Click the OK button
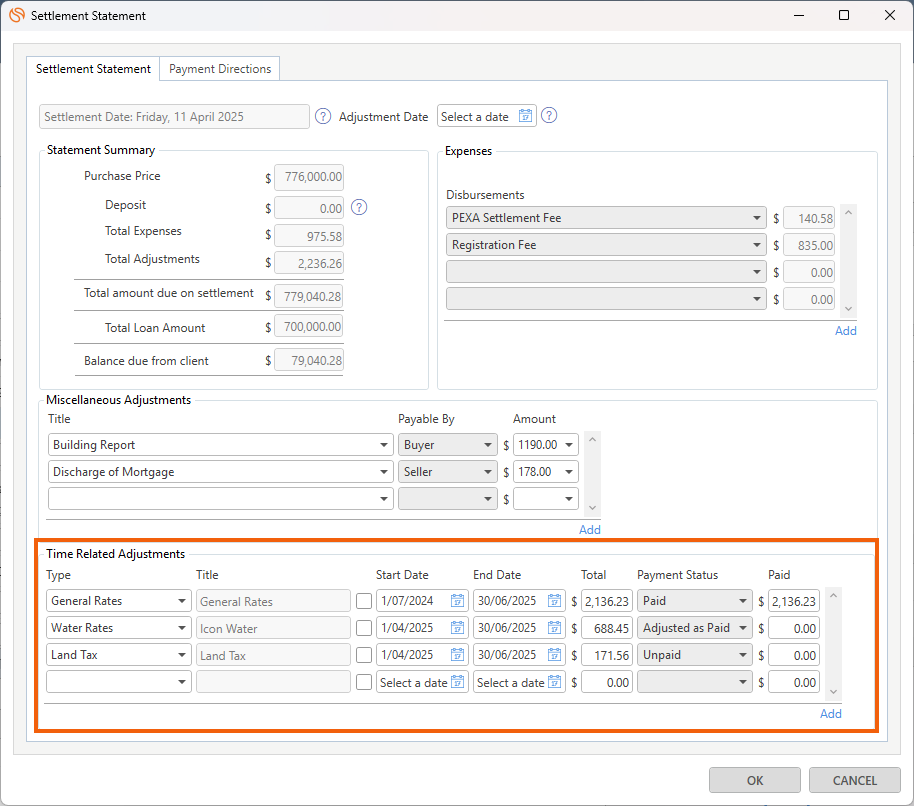This screenshot has width=914, height=806. [x=755, y=781]
